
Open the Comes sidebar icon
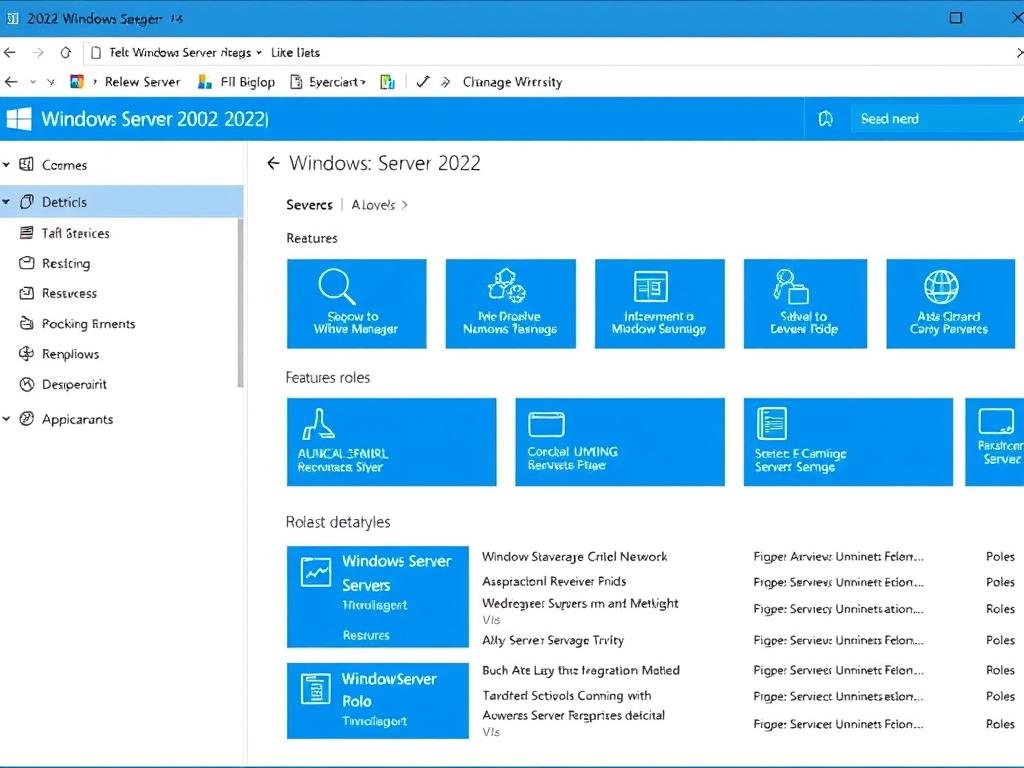click(x=26, y=165)
